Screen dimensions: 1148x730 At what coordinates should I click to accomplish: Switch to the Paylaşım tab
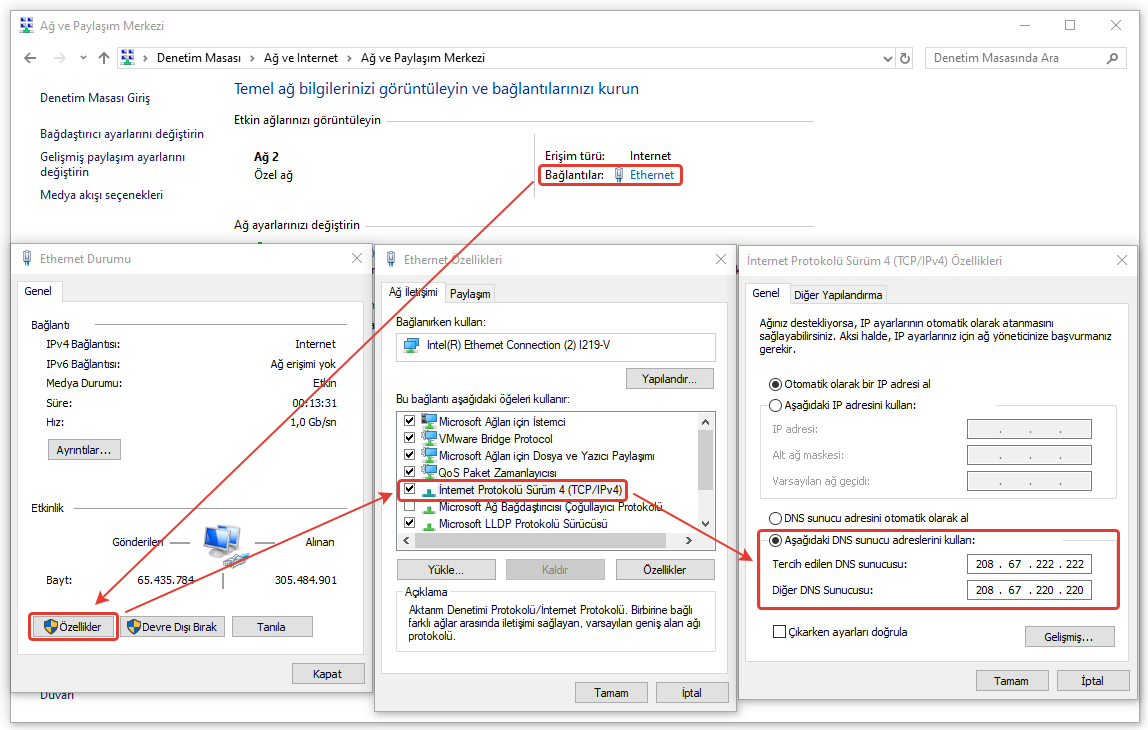(x=469, y=294)
